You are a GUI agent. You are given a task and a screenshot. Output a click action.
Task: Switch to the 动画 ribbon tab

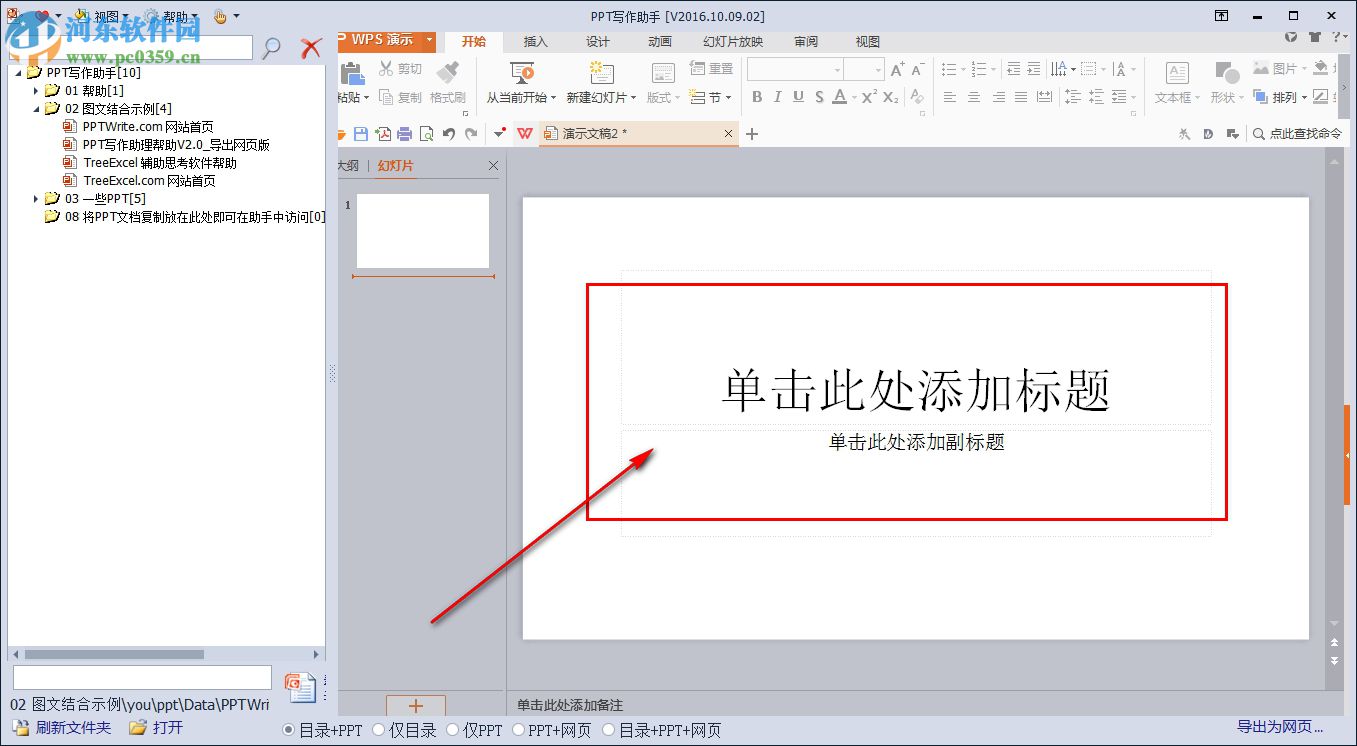pyautogui.click(x=659, y=41)
